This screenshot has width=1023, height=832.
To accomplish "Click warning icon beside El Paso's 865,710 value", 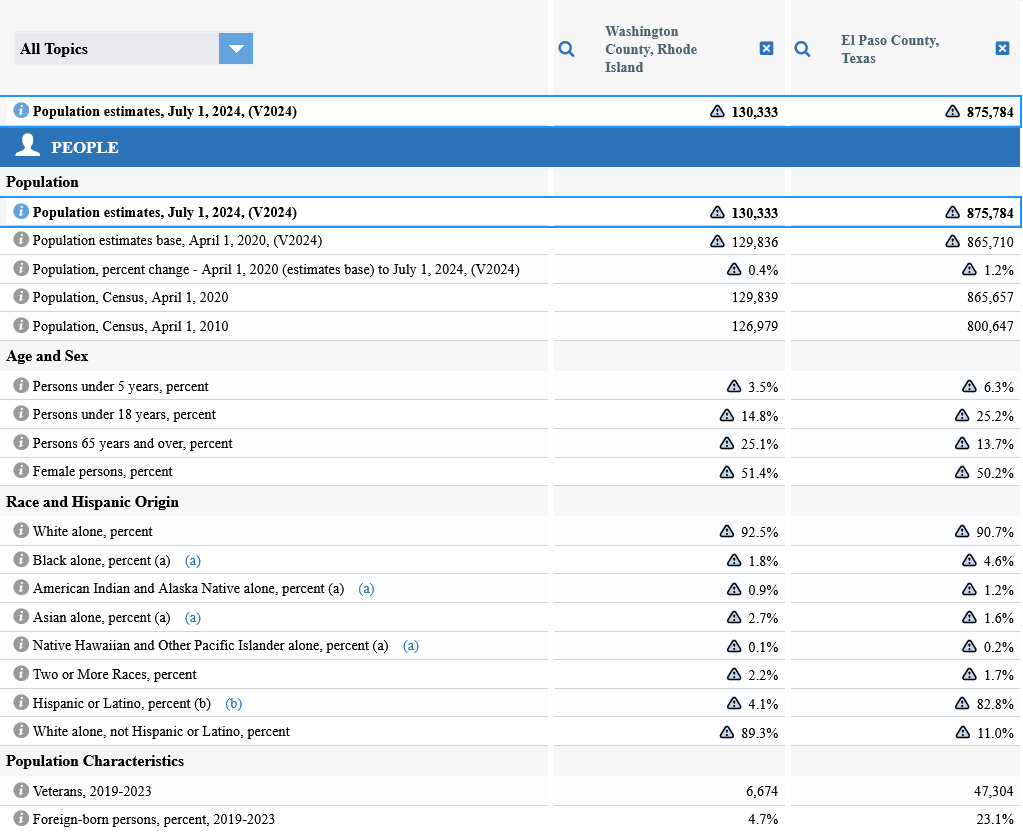I will [953, 241].
